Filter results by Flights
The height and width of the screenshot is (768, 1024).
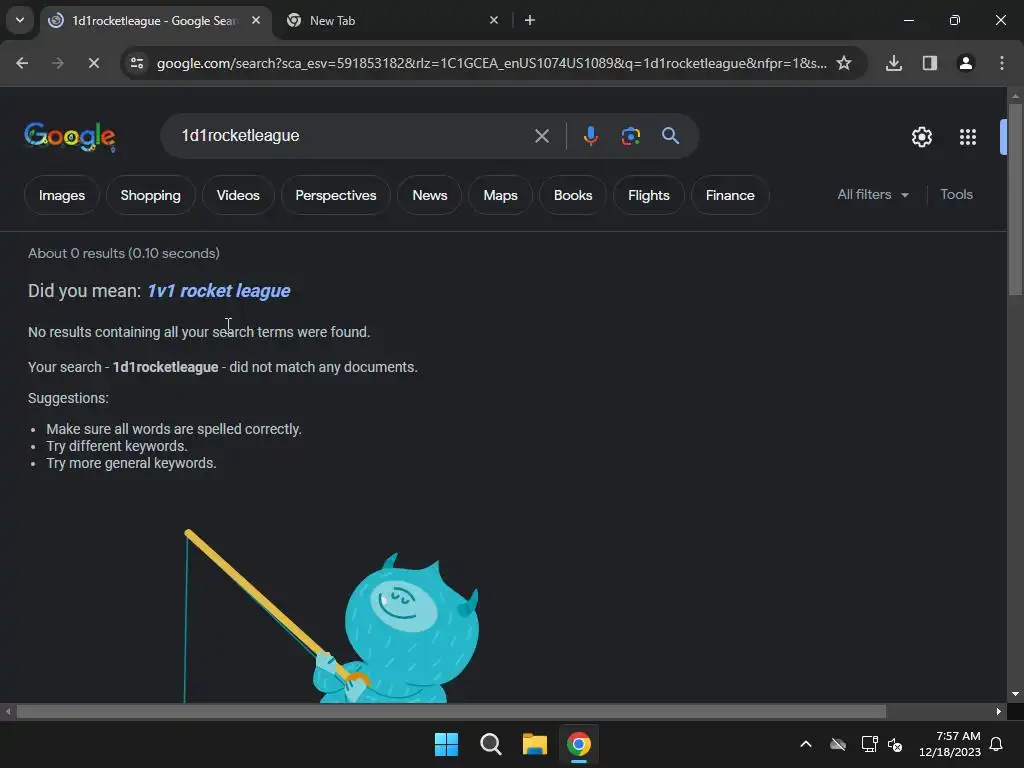tap(648, 195)
